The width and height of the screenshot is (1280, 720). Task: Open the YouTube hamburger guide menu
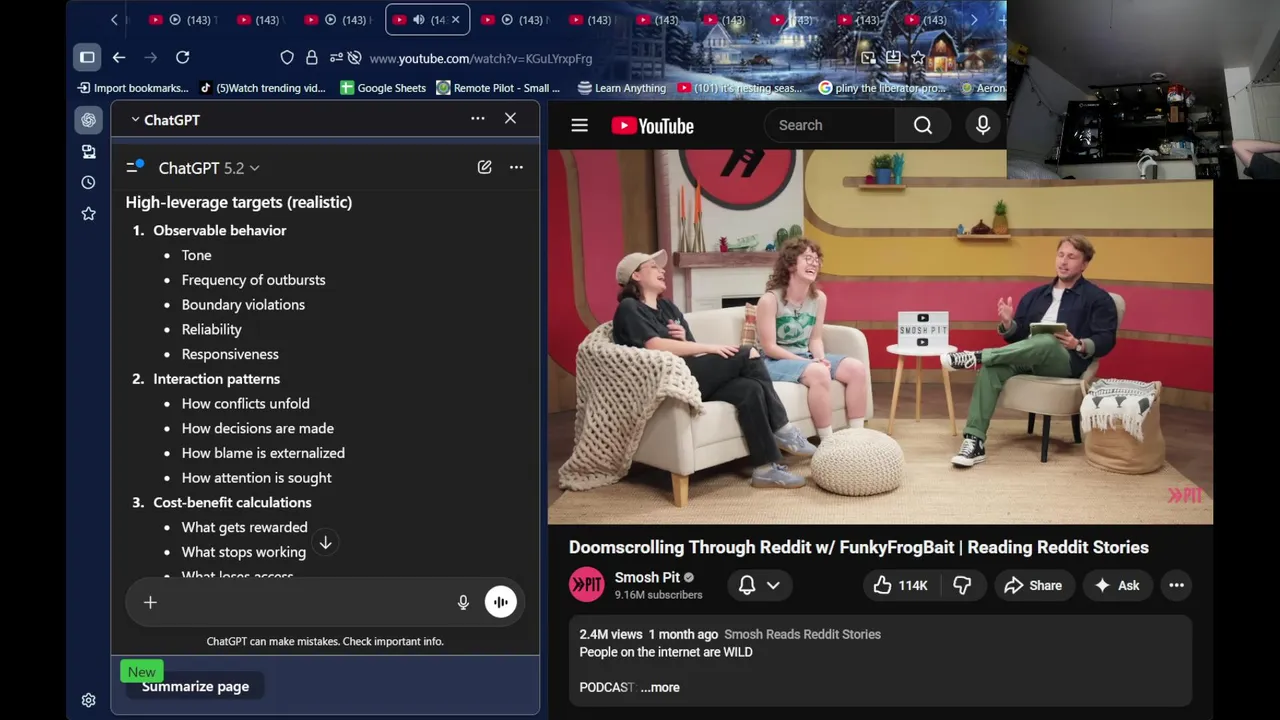click(x=579, y=125)
